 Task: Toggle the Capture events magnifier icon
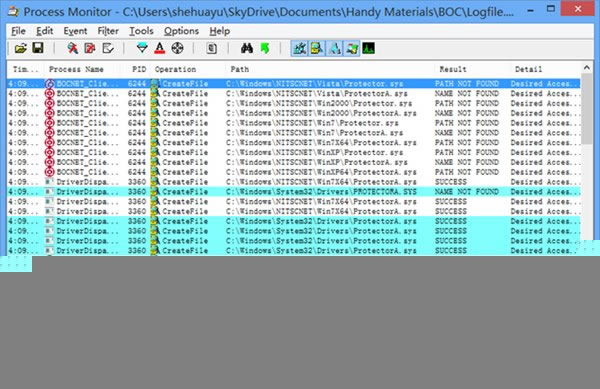click(x=72, y=48)
